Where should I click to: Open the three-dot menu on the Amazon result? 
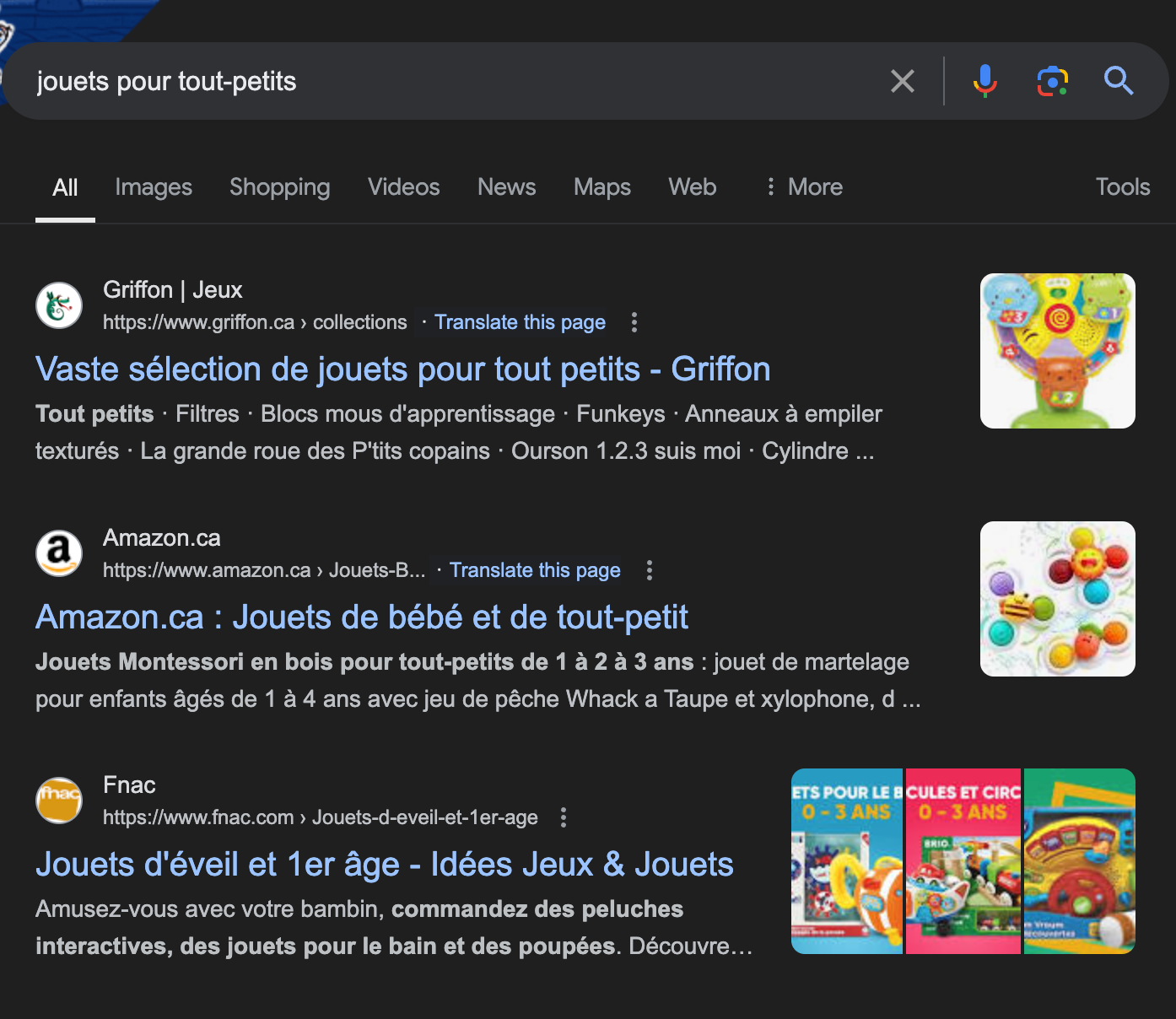coord(649,570)
